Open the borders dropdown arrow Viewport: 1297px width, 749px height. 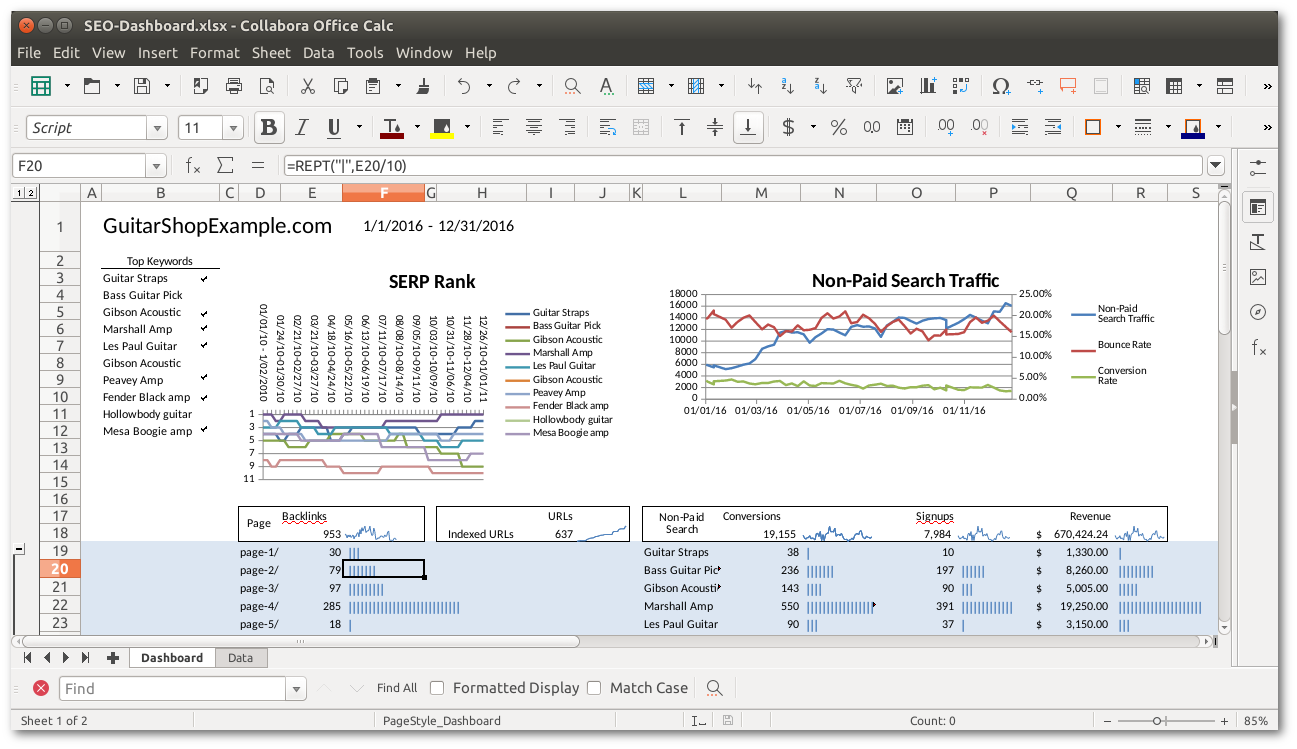(x=1118, y=127)
